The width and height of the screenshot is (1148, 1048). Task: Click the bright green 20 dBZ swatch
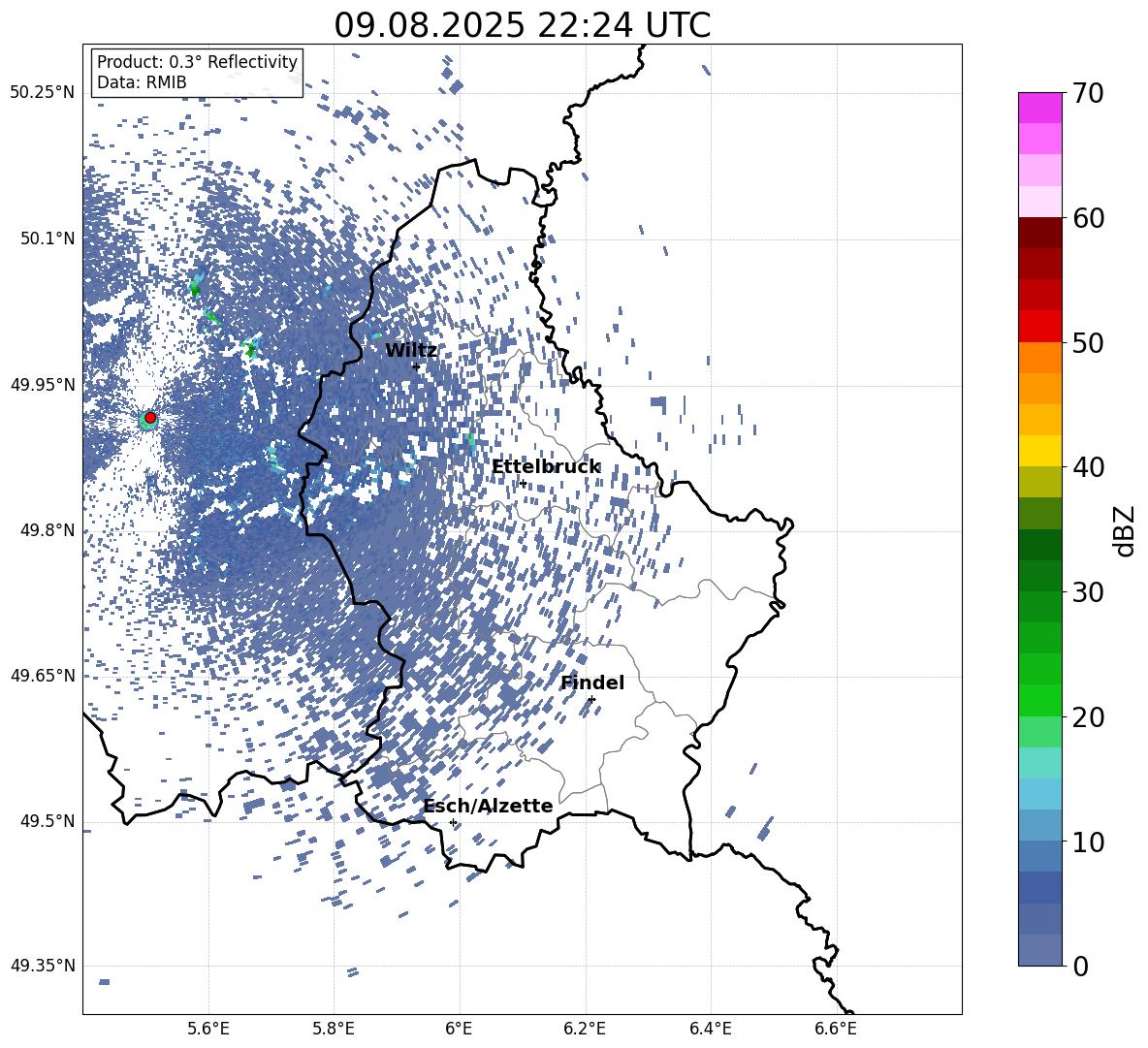(1040, 700)
